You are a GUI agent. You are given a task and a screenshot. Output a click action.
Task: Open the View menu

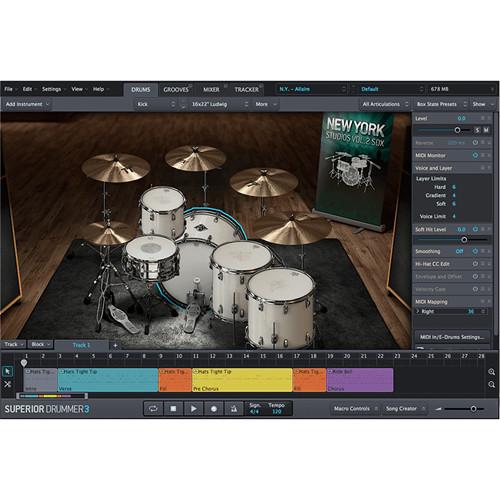(x=78, y=89)
